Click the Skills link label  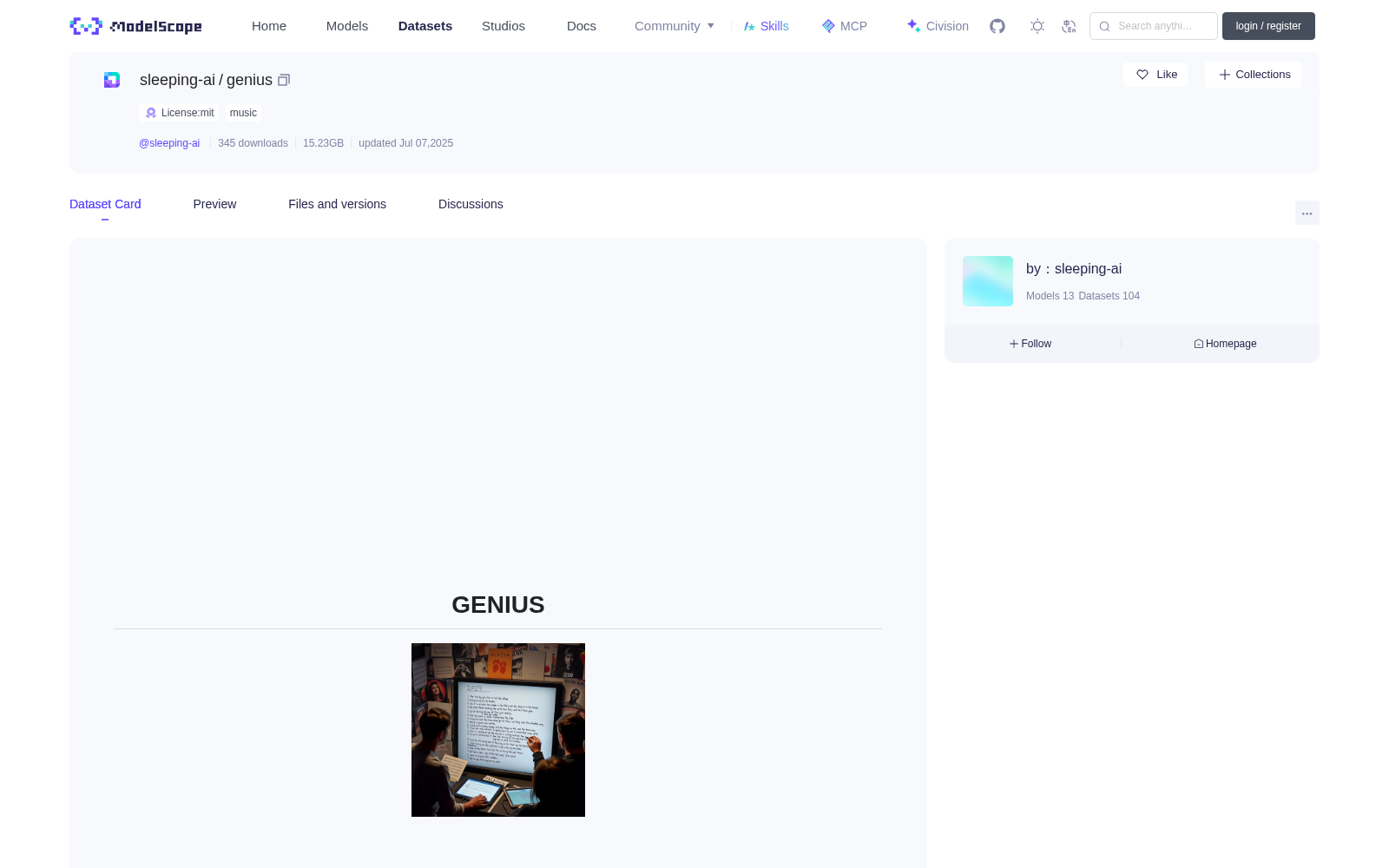point(774,26)
